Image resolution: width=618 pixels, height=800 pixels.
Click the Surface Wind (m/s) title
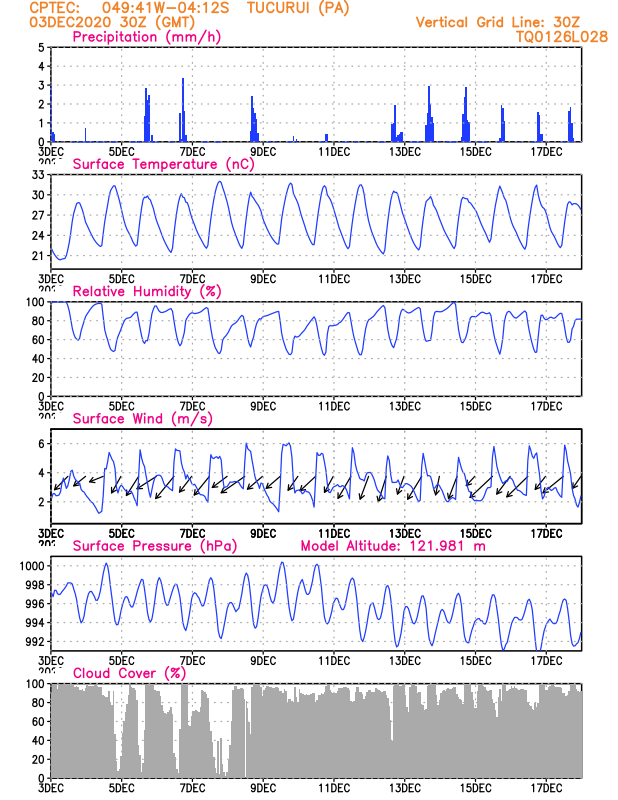[x=142, y=419]
